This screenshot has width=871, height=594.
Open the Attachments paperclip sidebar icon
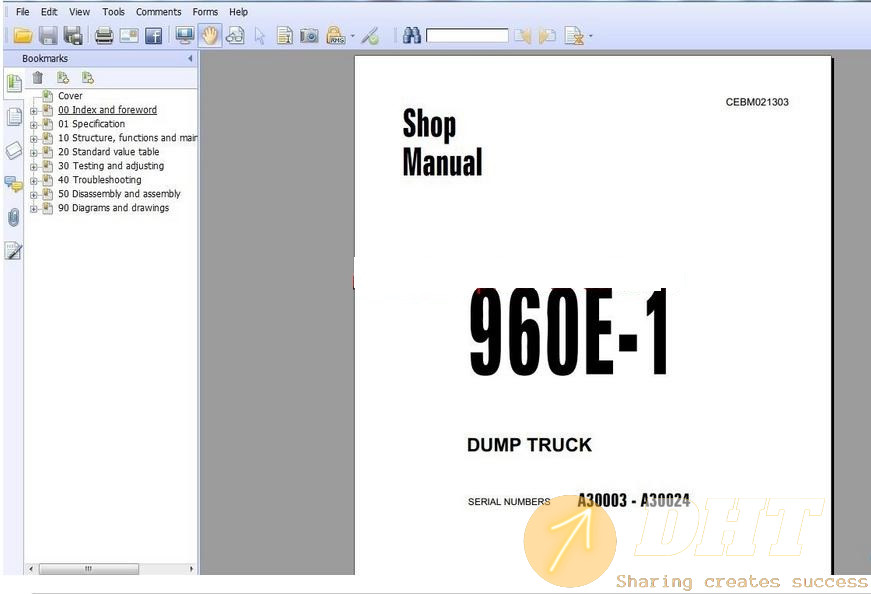tap(14, 217)
